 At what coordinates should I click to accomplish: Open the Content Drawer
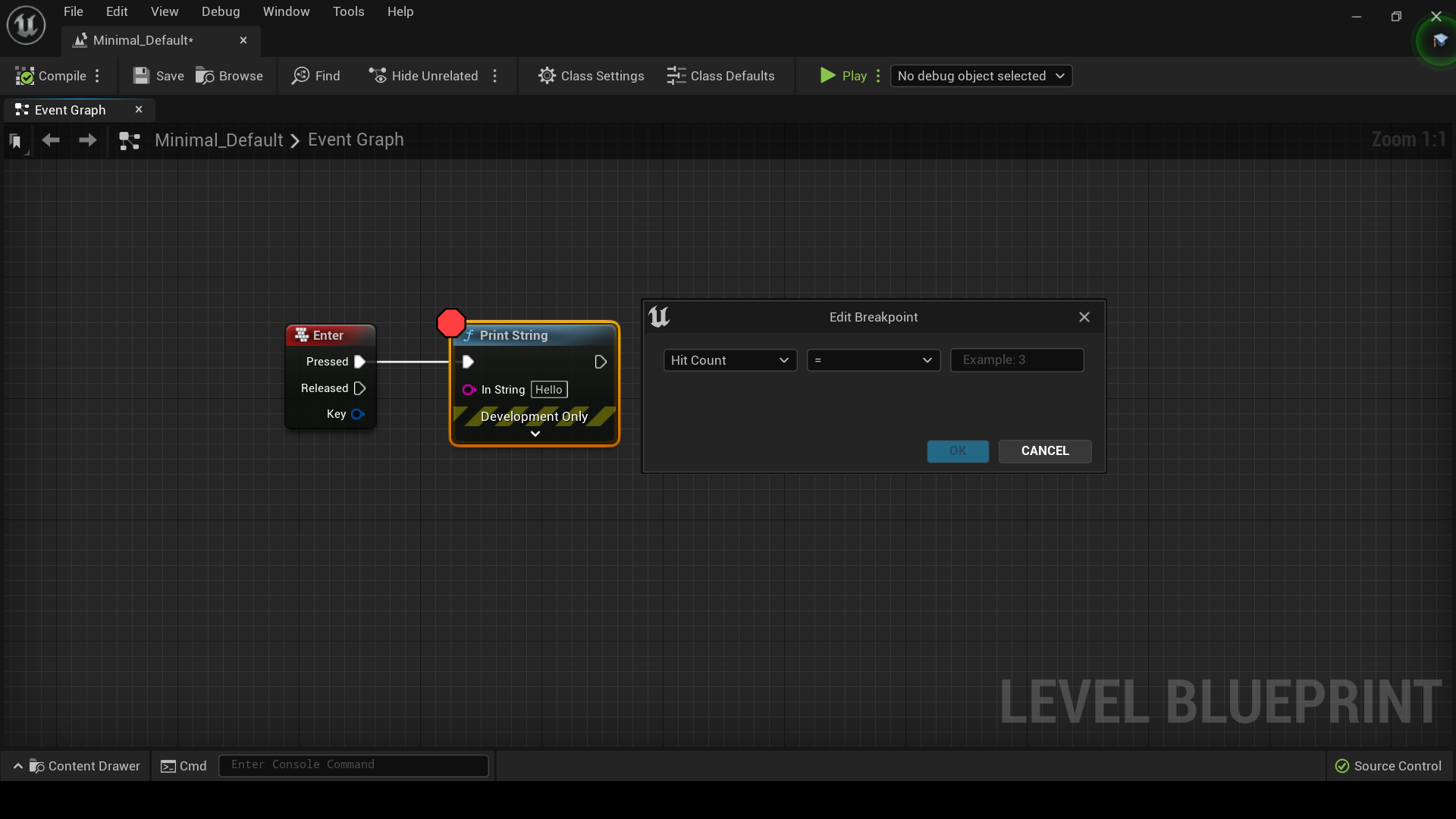point(77,766)
